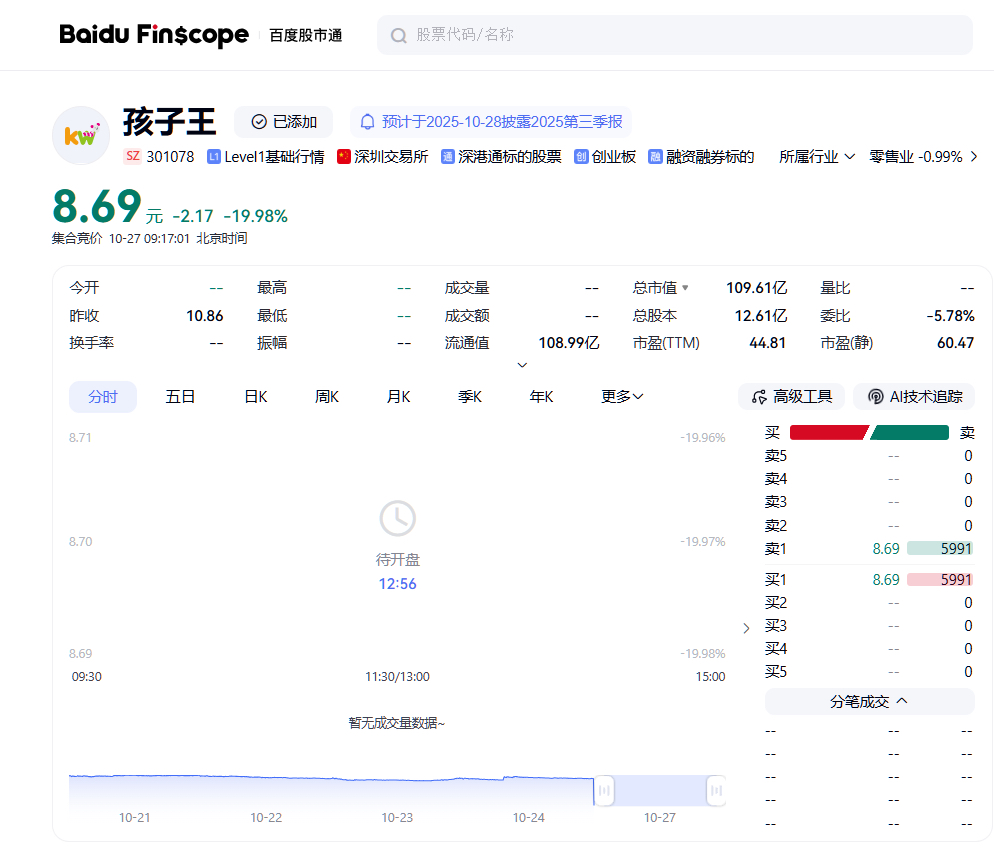
Task: Toggle the 已添加 watchlist button
Action: pyautogui.click(x=283, y=122)
